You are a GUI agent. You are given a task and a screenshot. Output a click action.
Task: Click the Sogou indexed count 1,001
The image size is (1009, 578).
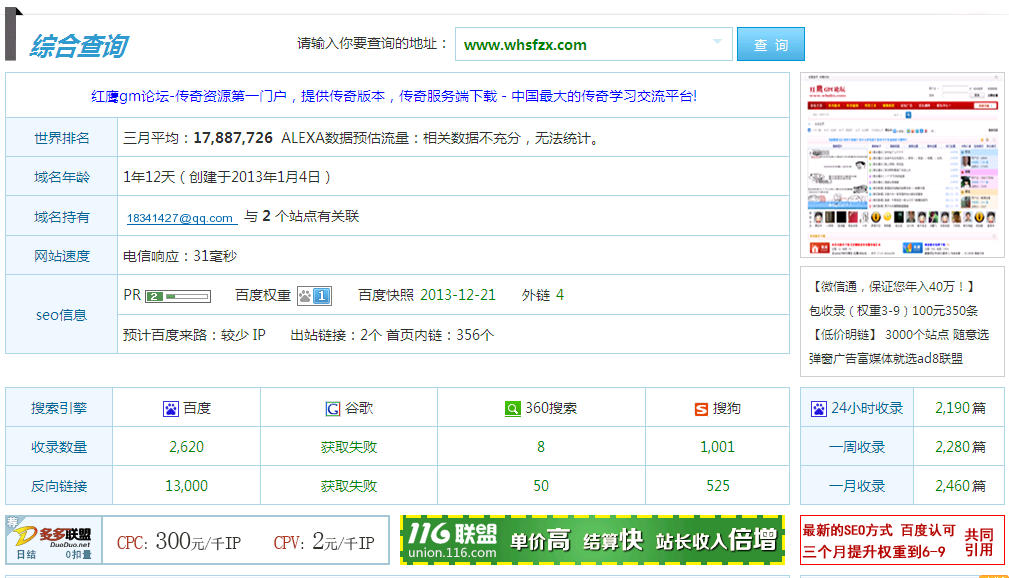pyautogui.click(x=717, y=447)
